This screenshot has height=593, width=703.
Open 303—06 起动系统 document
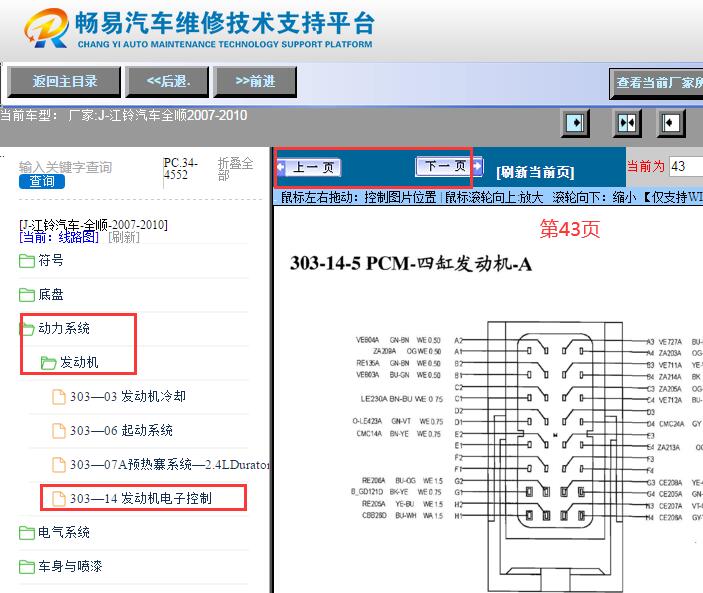[121, 430]
